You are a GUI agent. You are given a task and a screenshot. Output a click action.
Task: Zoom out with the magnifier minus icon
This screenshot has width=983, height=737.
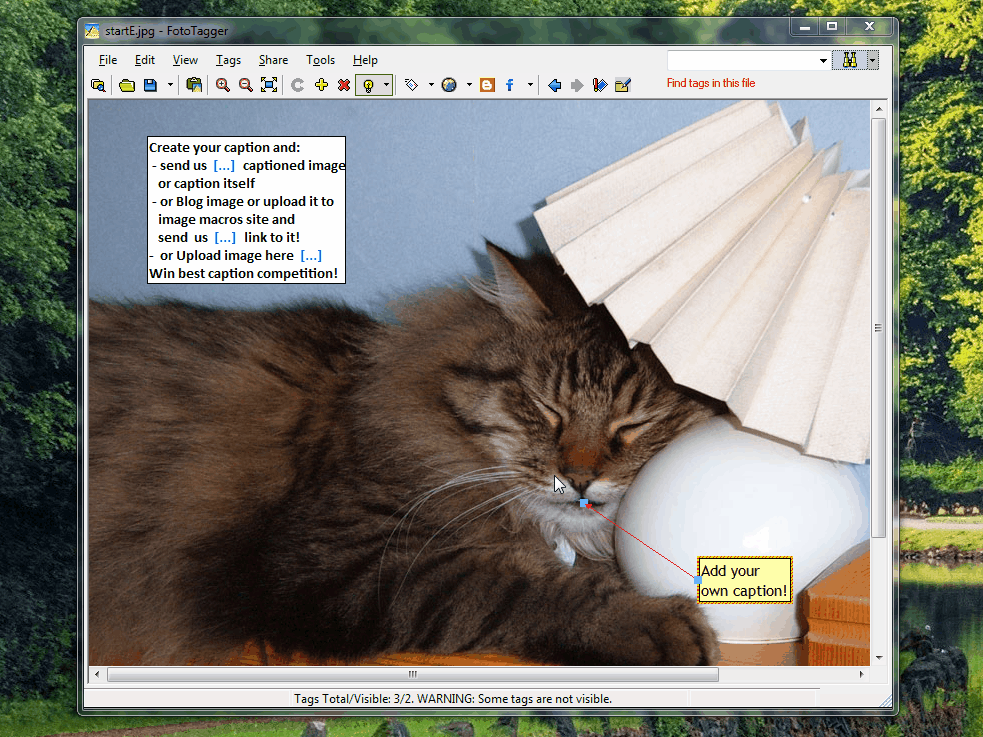(246, 85)
